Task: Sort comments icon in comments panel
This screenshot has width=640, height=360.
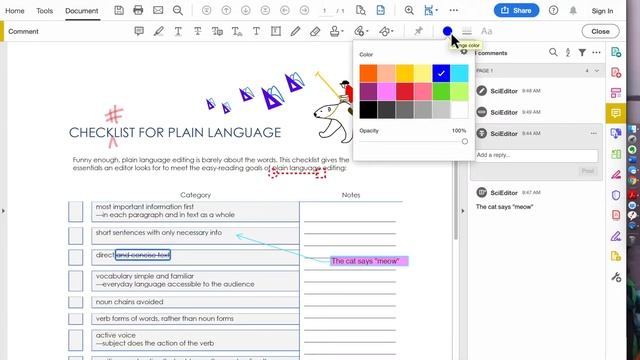Action: [x=568, y=52]
